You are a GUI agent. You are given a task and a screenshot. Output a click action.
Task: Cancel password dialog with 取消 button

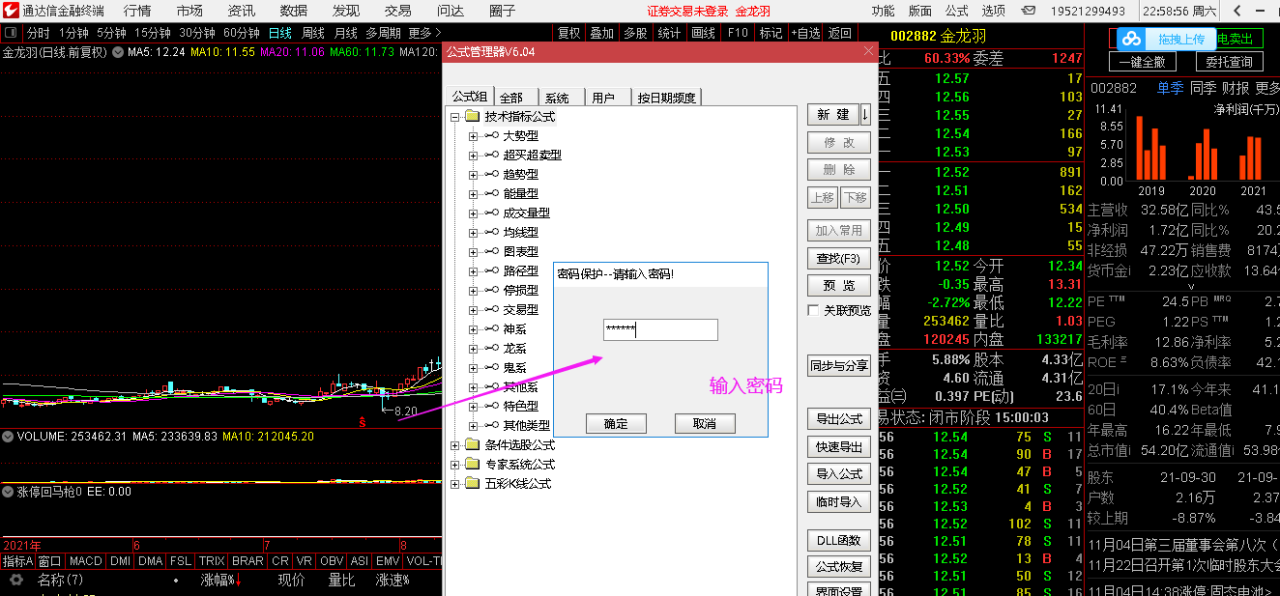click(705, 424)
